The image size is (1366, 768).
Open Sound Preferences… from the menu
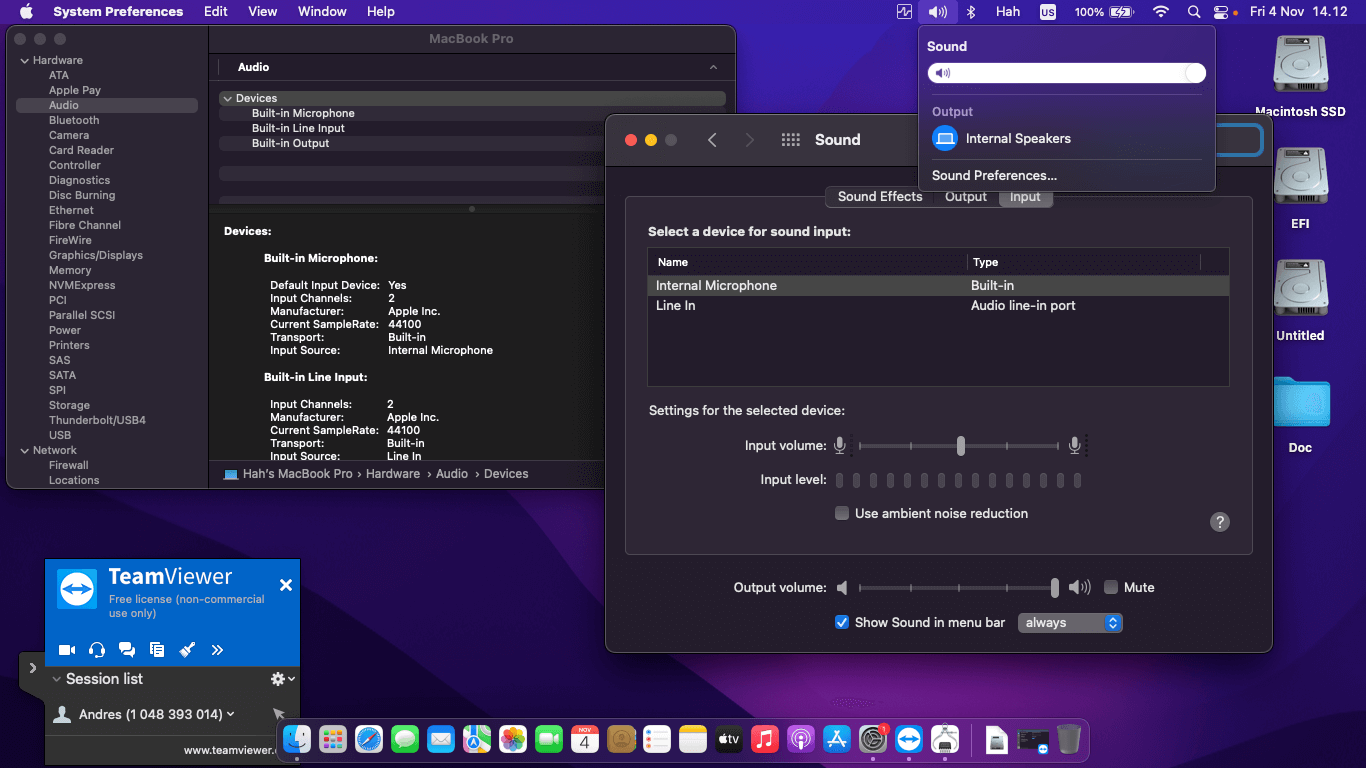click(x=994, y=175)
